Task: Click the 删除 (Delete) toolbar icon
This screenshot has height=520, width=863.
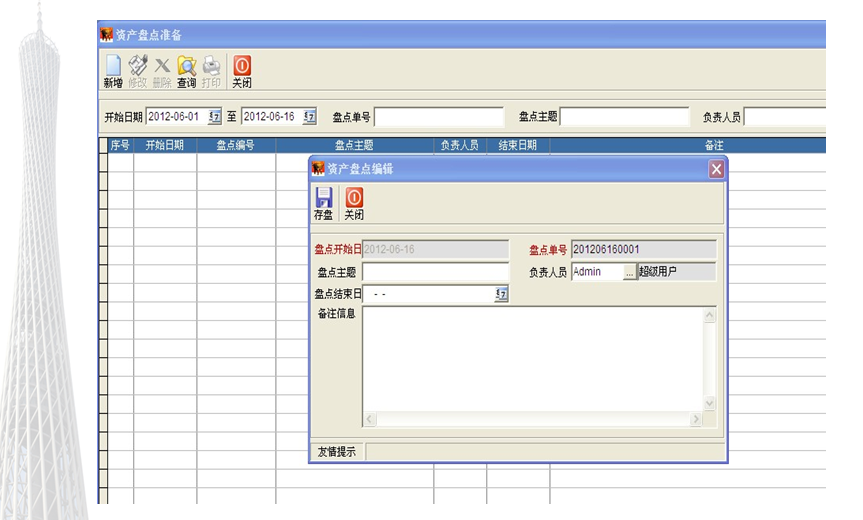Action: (162, 72)
